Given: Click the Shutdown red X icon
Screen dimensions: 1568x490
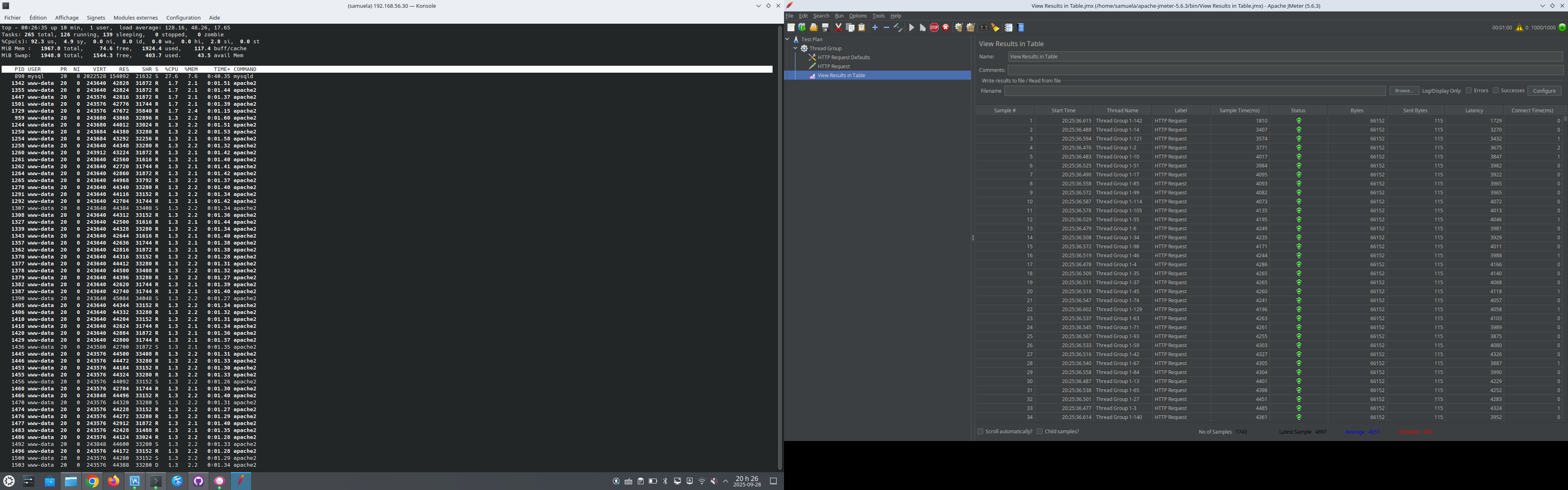Looking at the screenshot, I should [946, 27].
